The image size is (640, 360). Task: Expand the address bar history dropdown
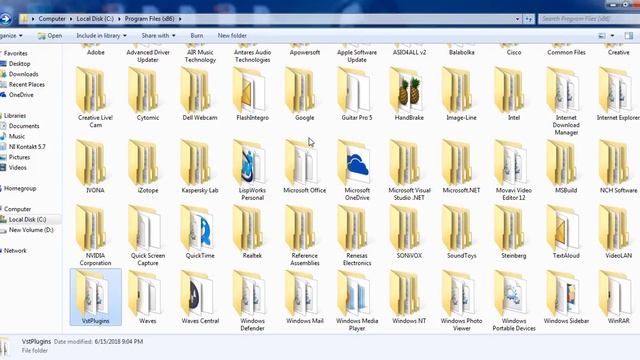tap(517, 19)
